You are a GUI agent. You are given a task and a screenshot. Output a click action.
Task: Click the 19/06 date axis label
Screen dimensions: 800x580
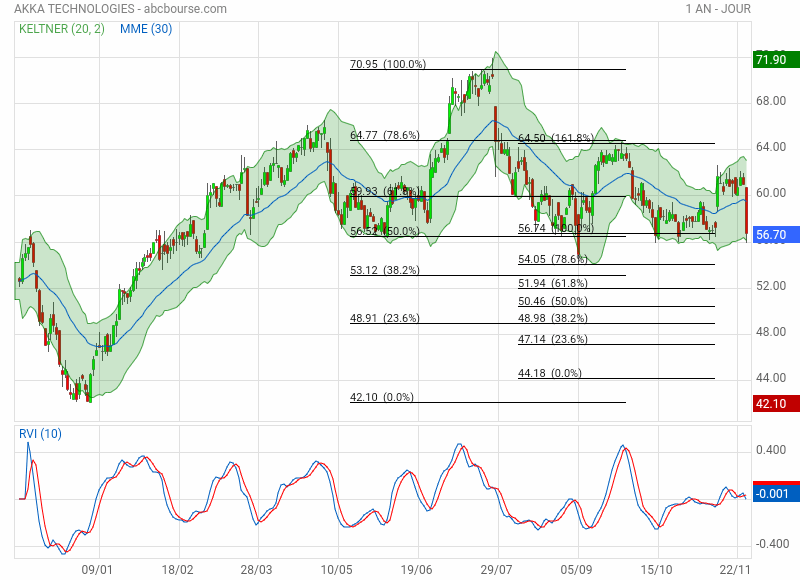point(416,569)
